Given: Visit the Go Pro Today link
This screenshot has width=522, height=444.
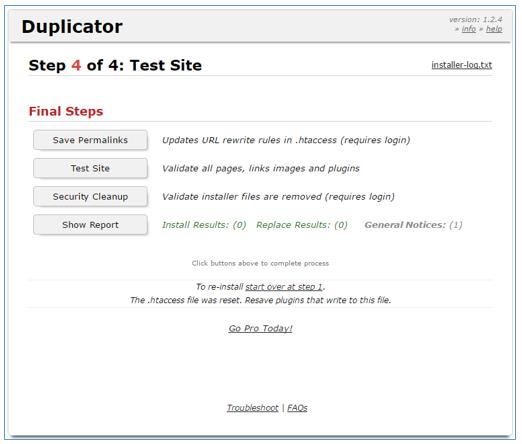Looking at the screenshot, I should (260, 328).
